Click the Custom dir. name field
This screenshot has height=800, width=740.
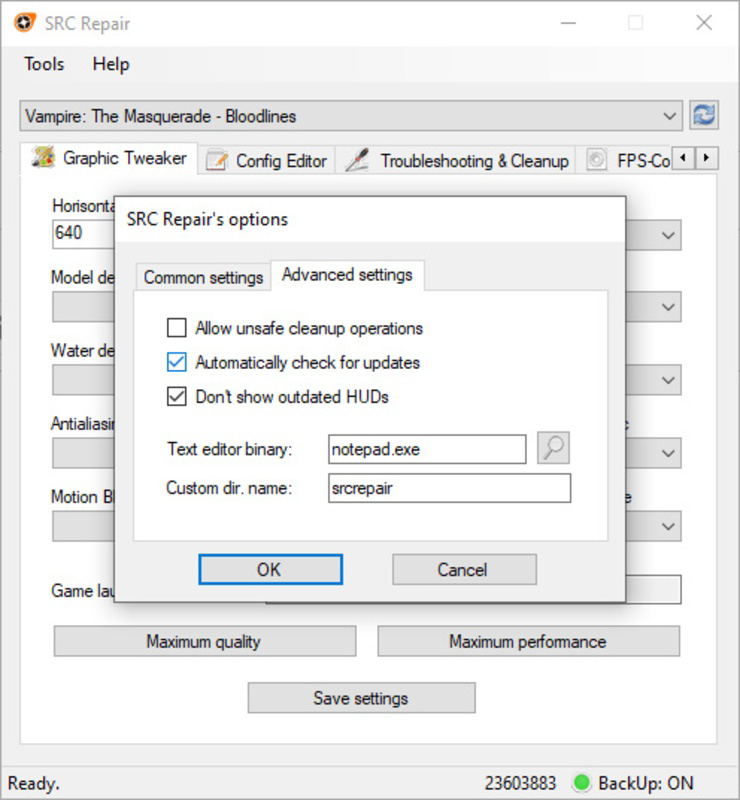coord(450,488)
